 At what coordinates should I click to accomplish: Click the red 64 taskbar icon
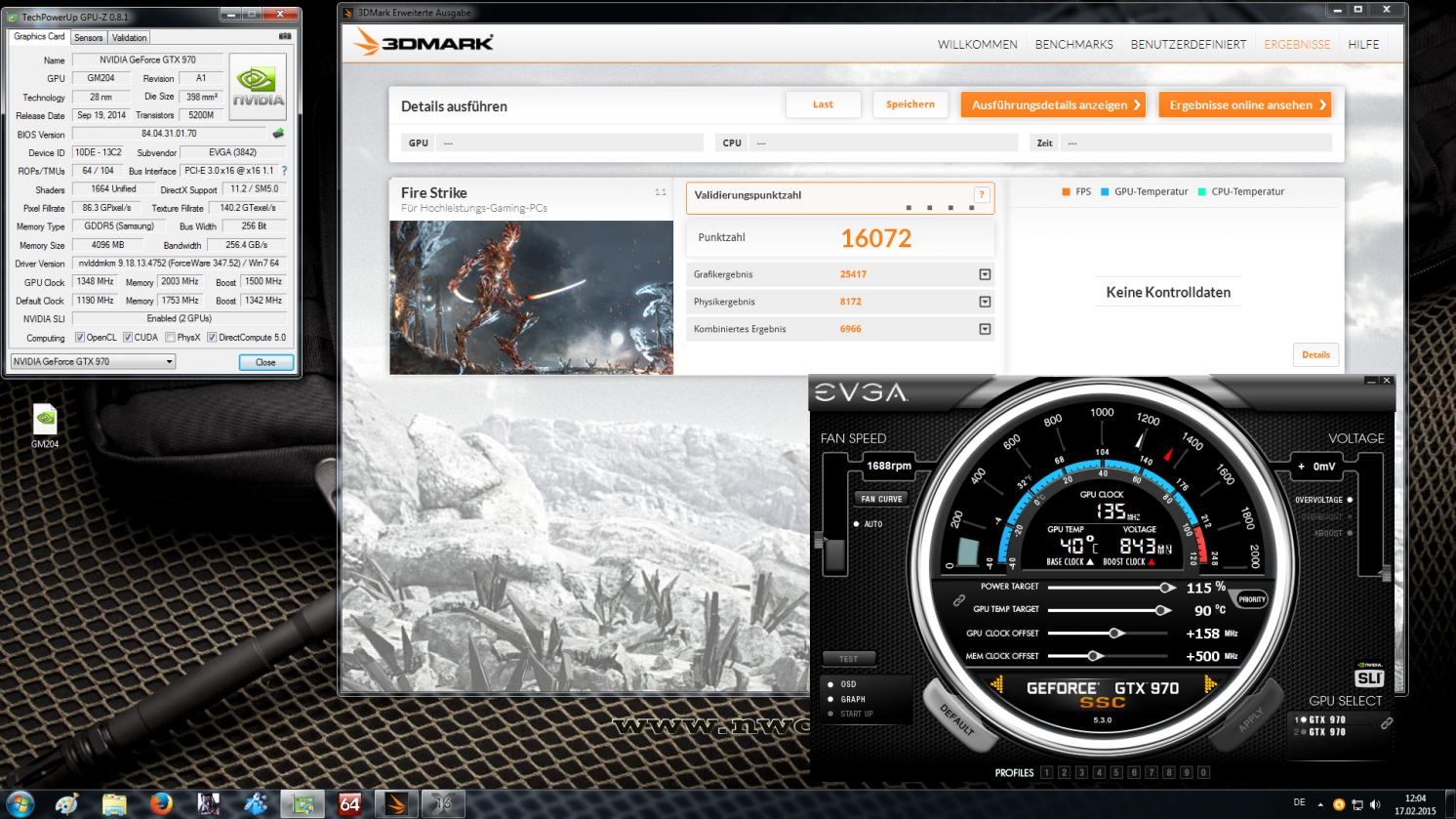pyautogui.click(x=349, y=803)
